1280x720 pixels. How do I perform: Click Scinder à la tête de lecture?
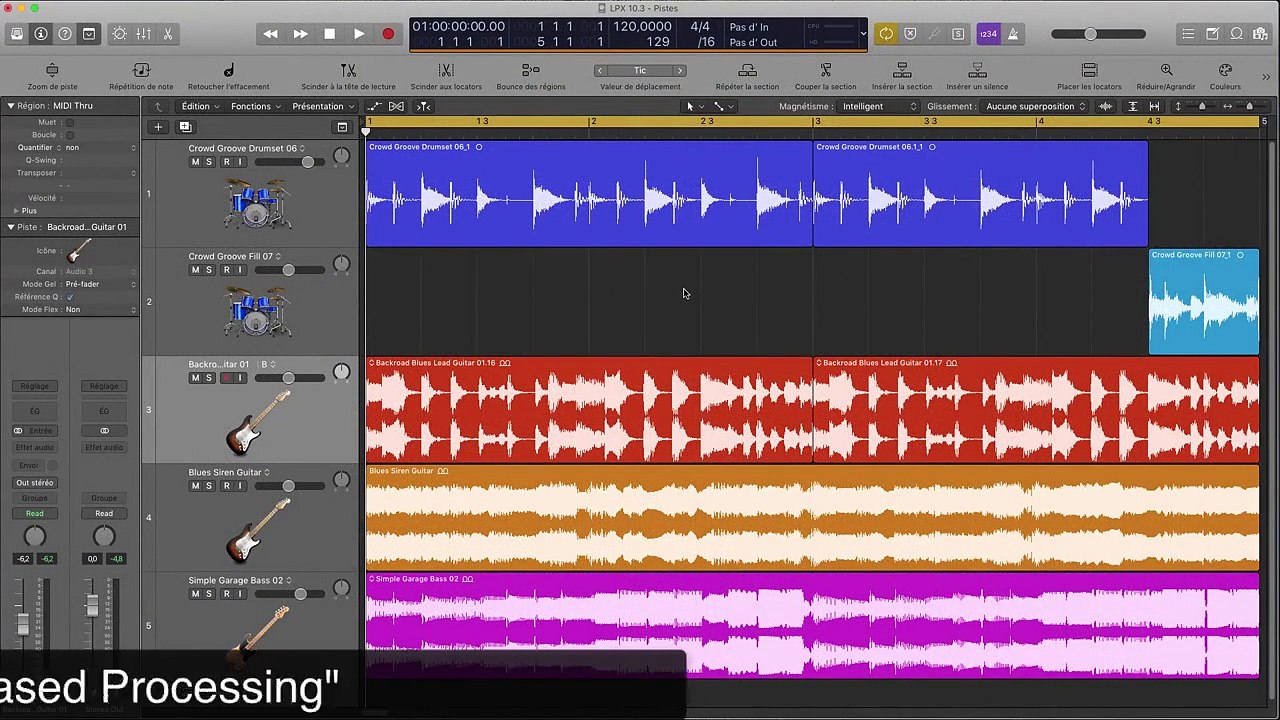click(348, 70)
